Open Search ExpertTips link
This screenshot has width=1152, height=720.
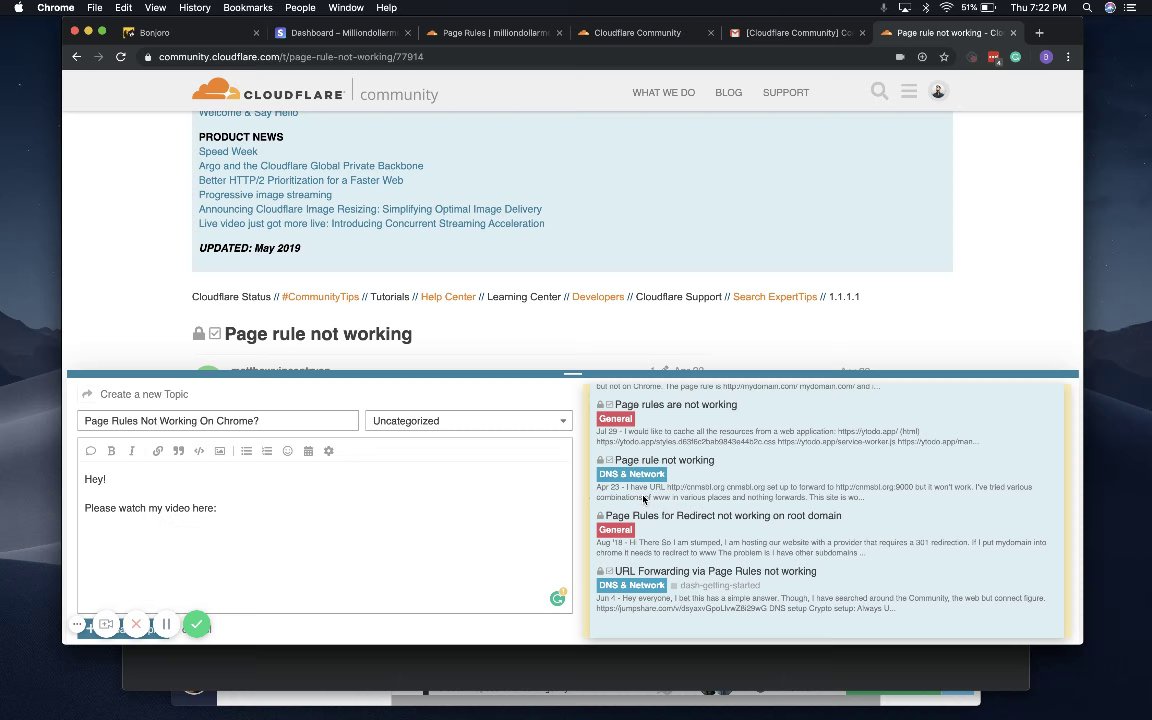pyautogui.click(x=775, y=297)
